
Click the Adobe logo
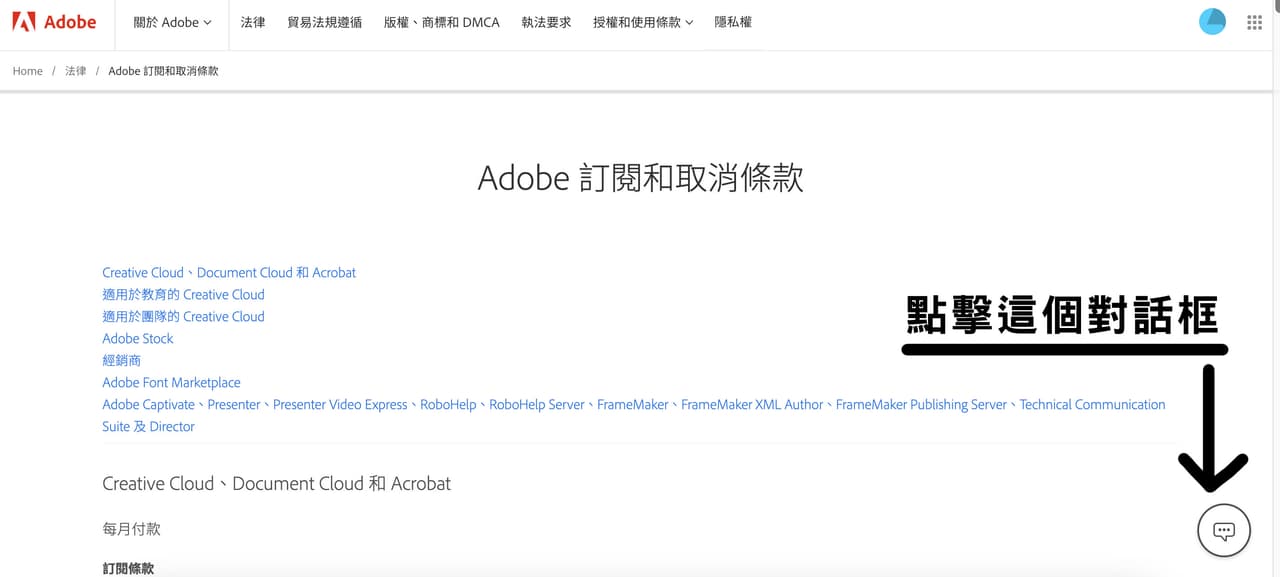pyautogui.click(x=55, y=21)
